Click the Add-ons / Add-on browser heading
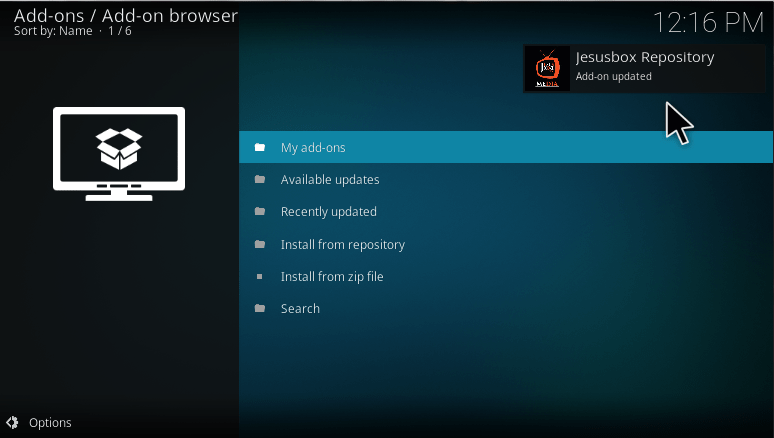774x438 pixels. pos(126,15)
